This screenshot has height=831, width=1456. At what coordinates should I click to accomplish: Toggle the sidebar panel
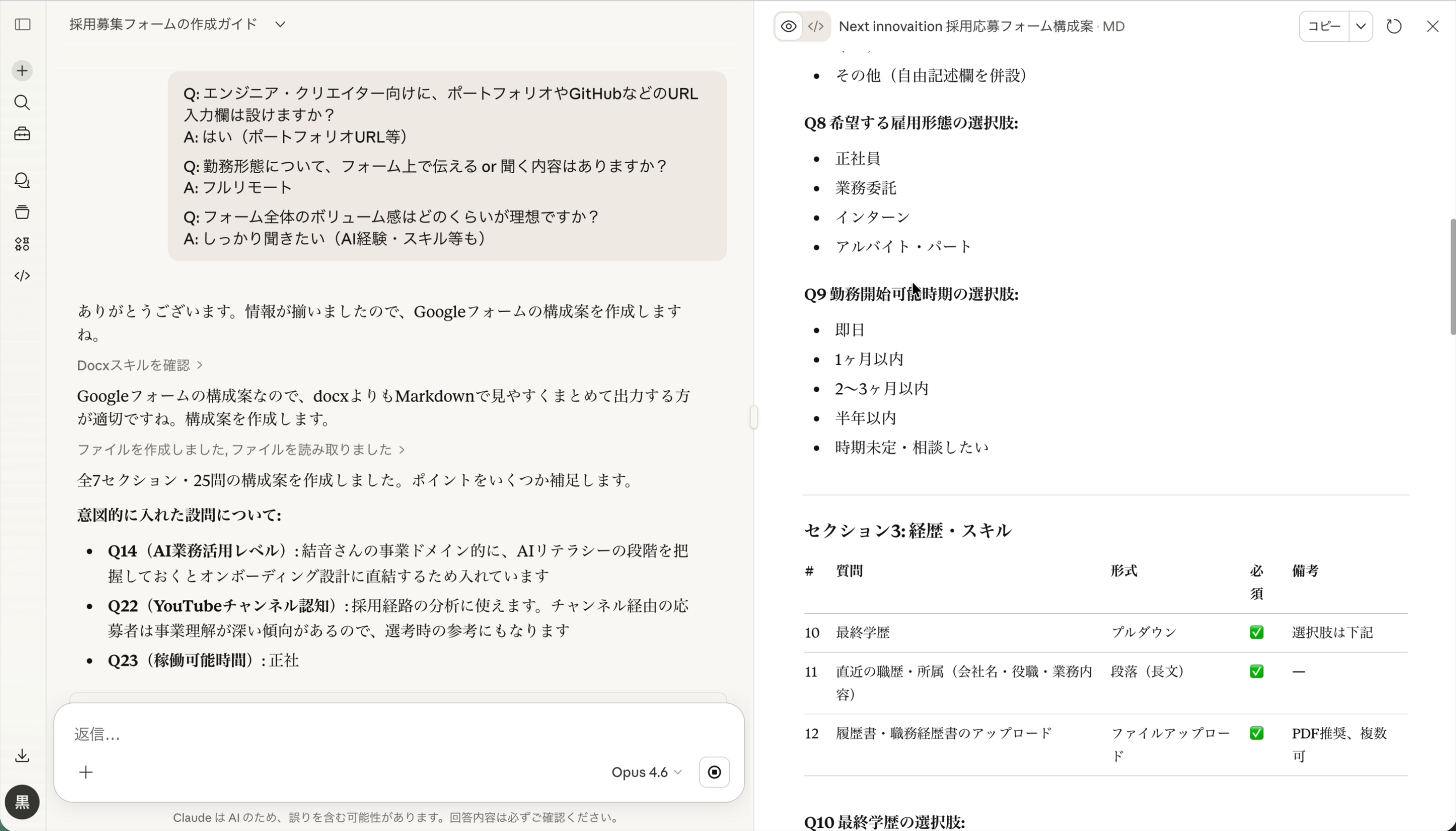click(22, 25)
